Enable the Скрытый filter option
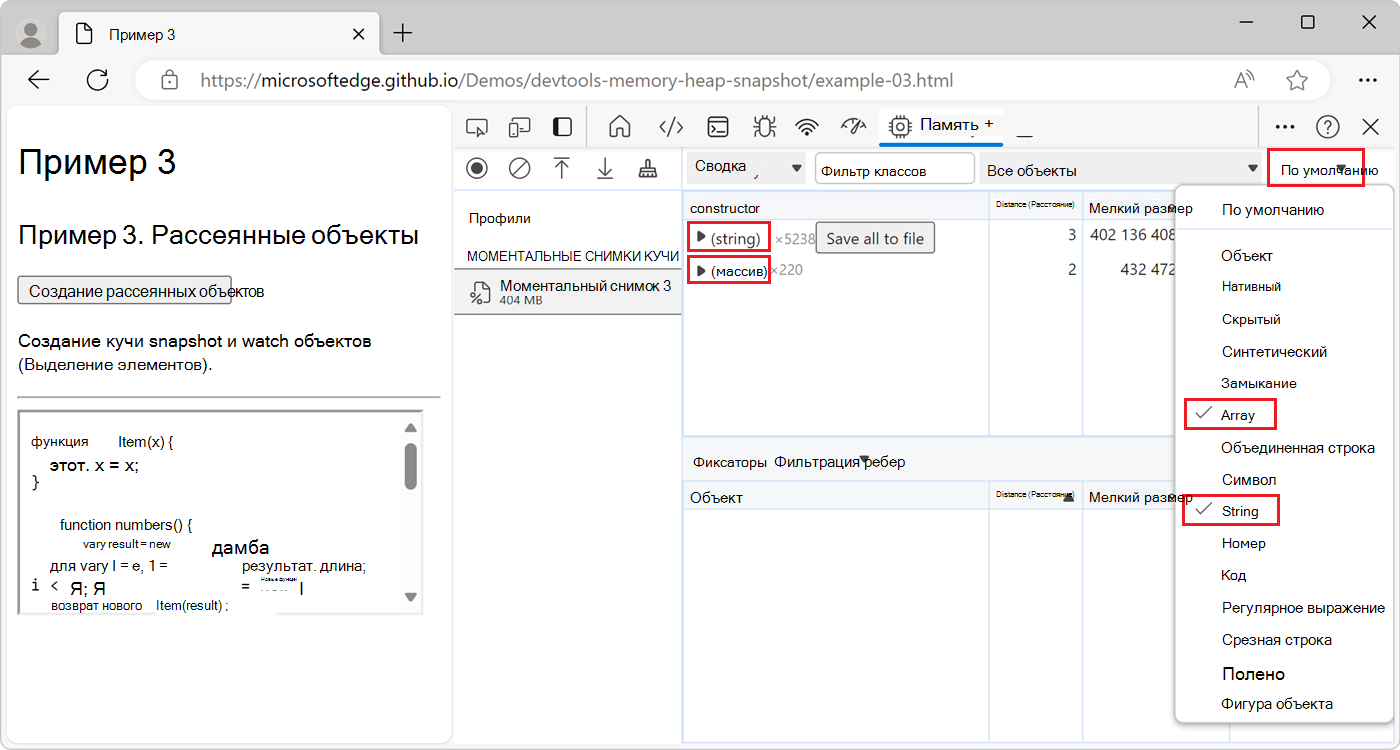Image resolution: width=1400 pixels, height=750 pixels. click(x=1251, y=319)
